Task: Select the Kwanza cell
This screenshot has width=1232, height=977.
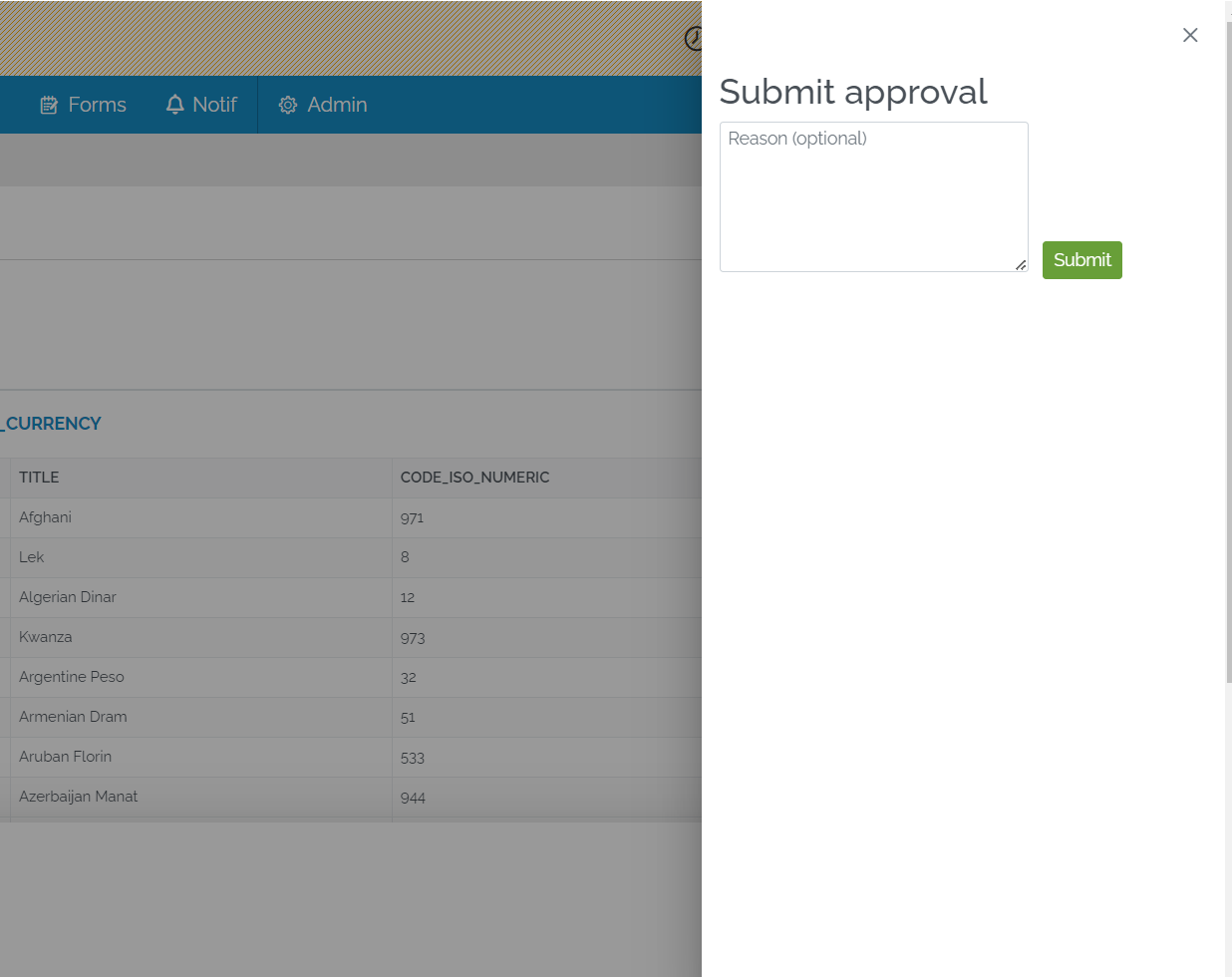Action: point(201,637)
